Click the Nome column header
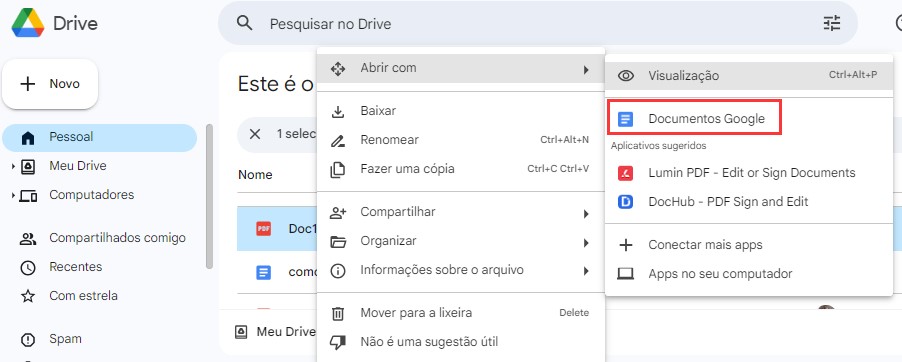Image resolution: width=902 pixels, height=362 pixels. 255,174
